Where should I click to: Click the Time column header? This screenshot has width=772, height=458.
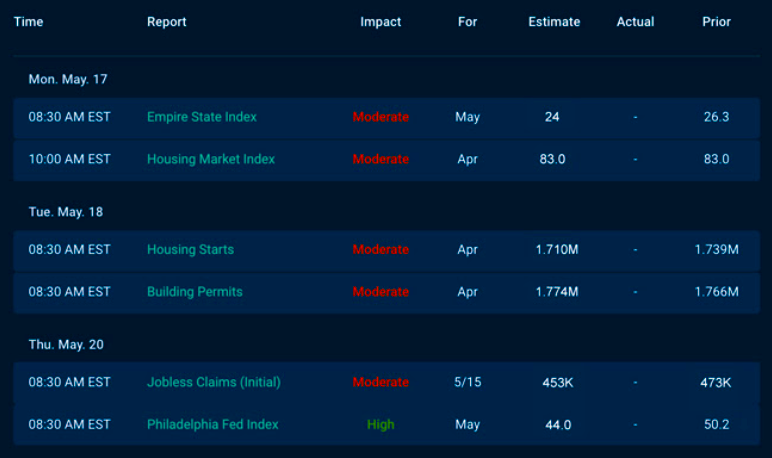[x=29, y=22]
